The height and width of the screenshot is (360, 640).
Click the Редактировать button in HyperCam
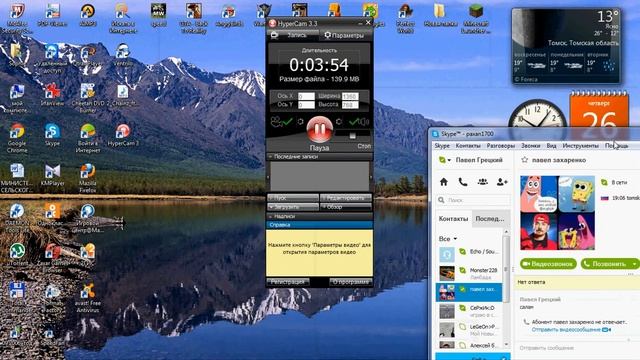[346, 198]
